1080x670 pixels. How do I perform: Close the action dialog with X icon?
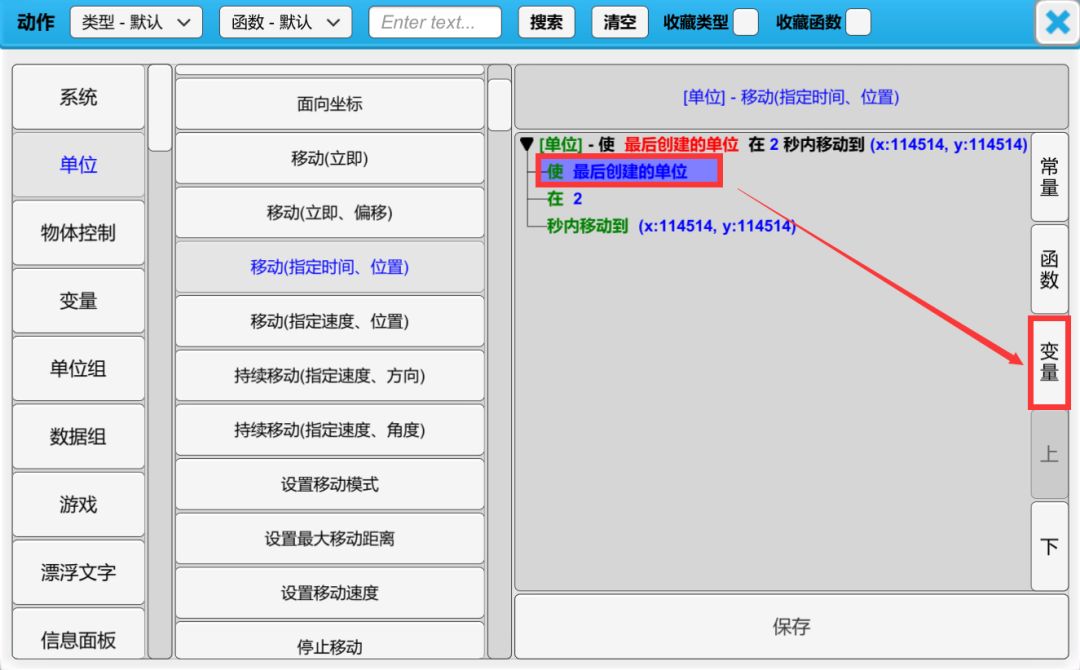1057,23
